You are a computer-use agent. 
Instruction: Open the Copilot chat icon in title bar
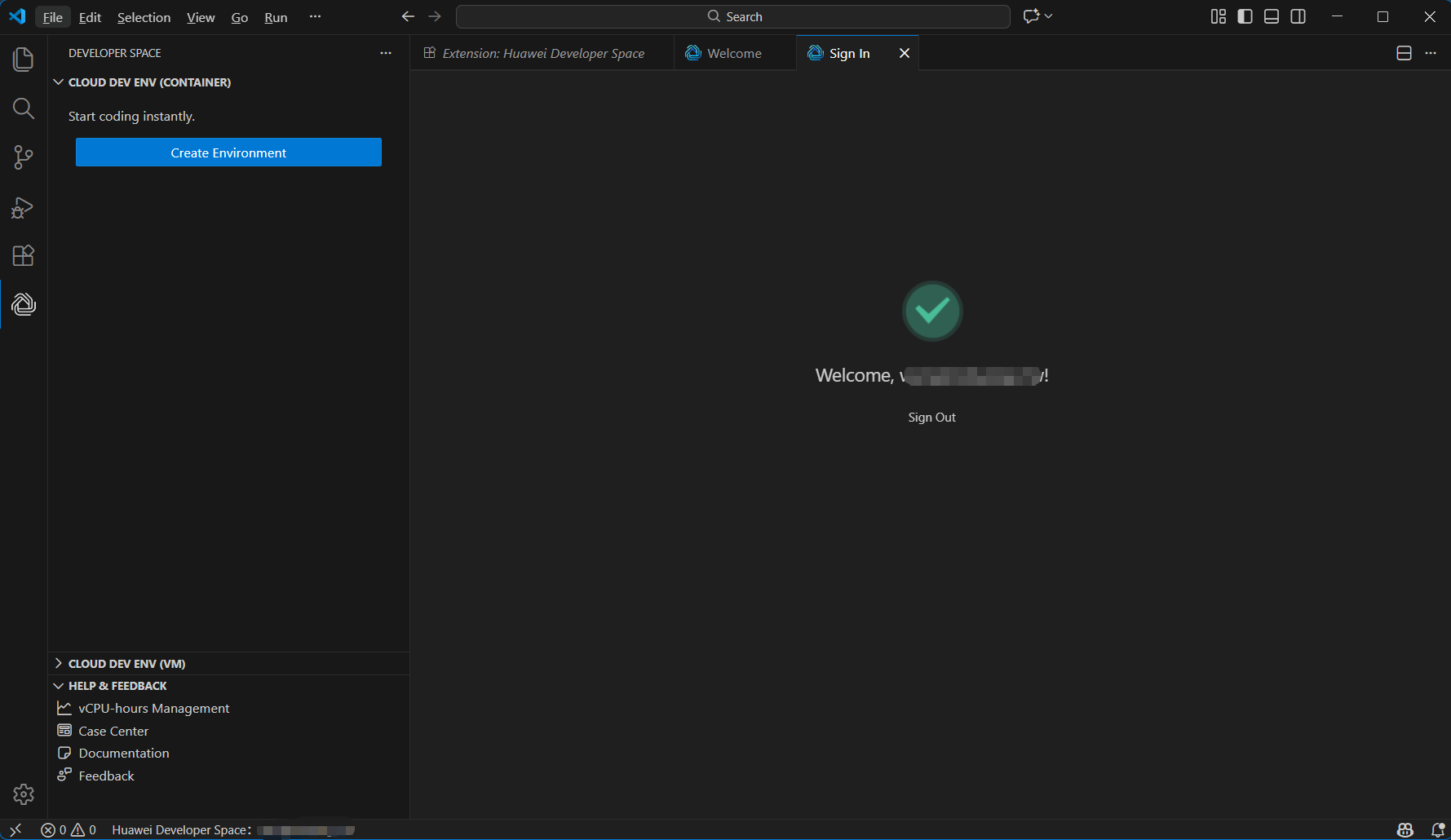coord(1032,16)
